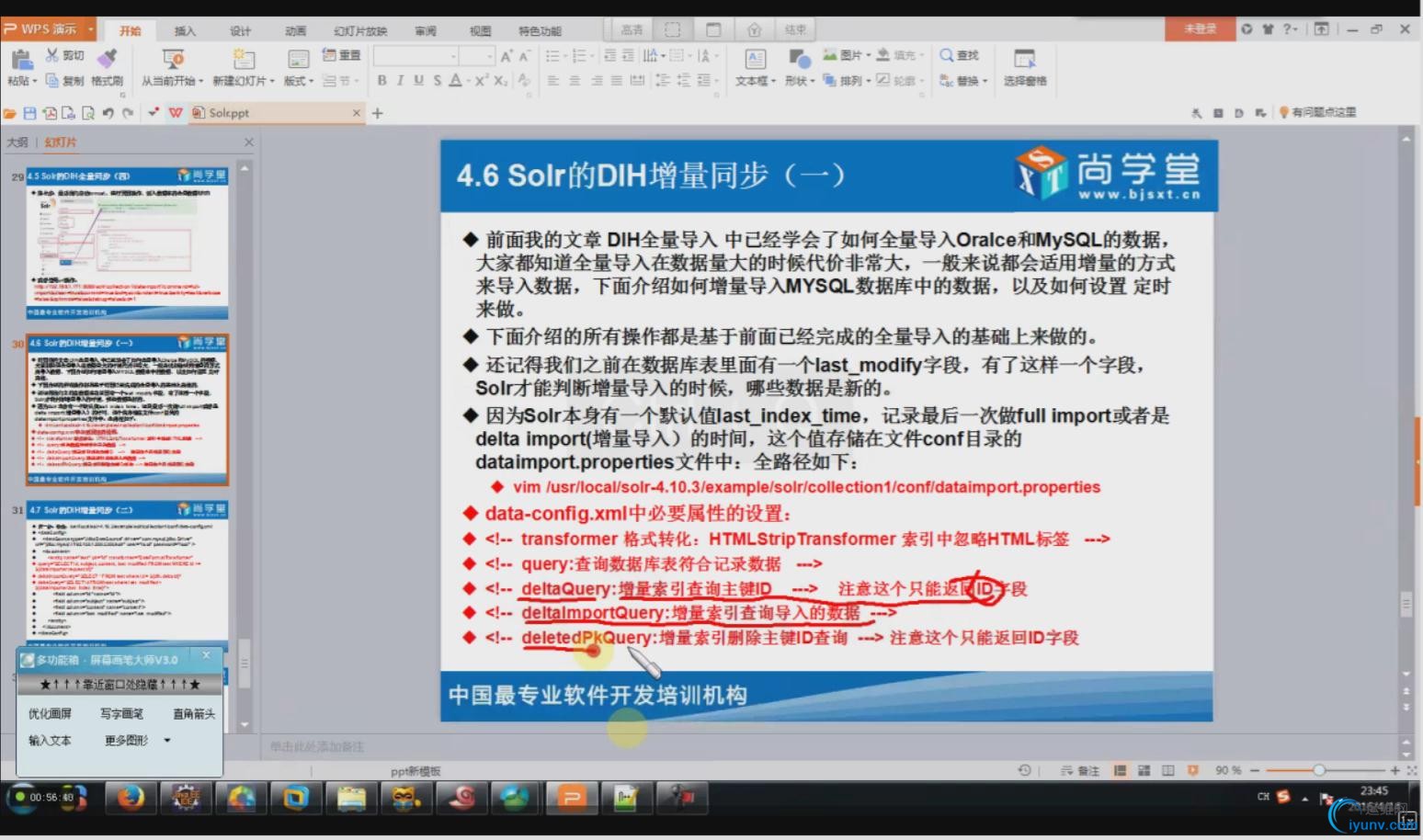Click 写字画笔 in screen pen tool window
Viewport: 1423px width, 840px height.
point(121,713)
